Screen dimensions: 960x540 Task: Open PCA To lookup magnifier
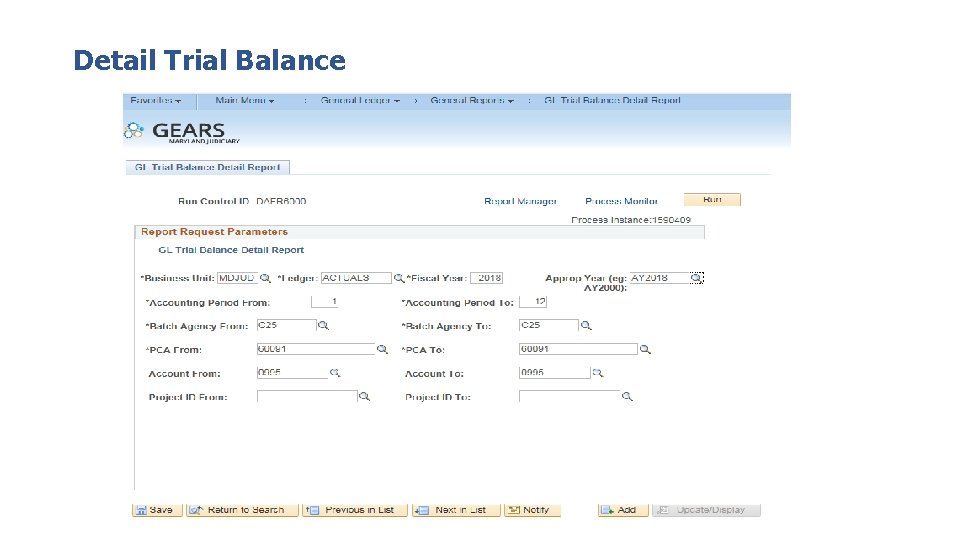coord(645,349)
